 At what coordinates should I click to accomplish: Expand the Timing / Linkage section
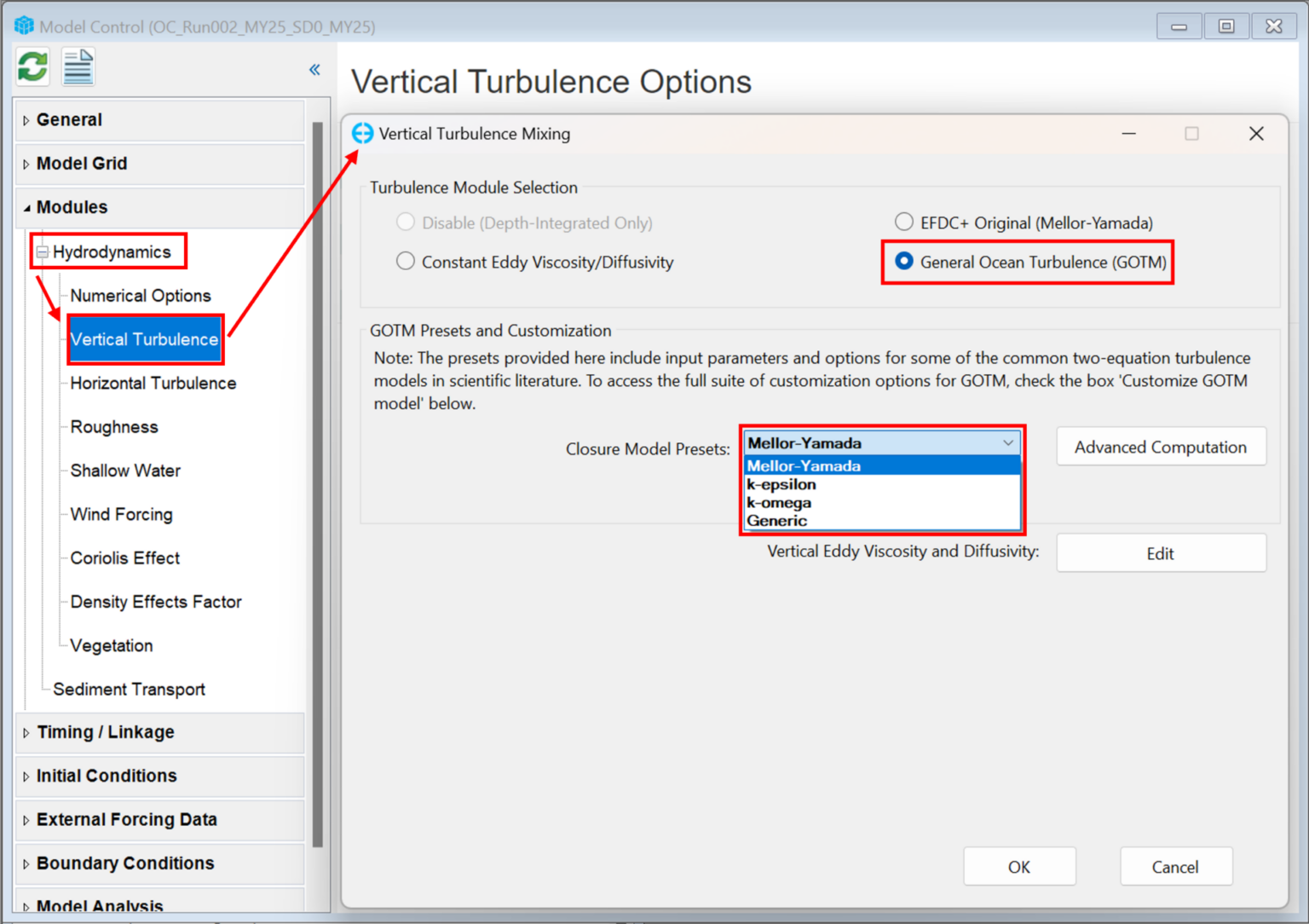click(105, 732)
